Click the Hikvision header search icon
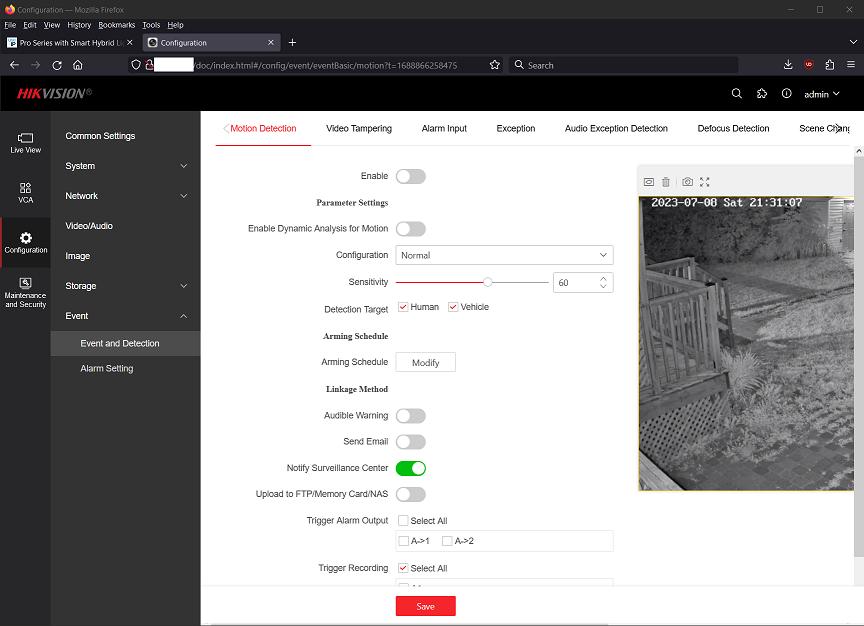The width and height of the screenshot is (864, 626). [x=737, y=94]
